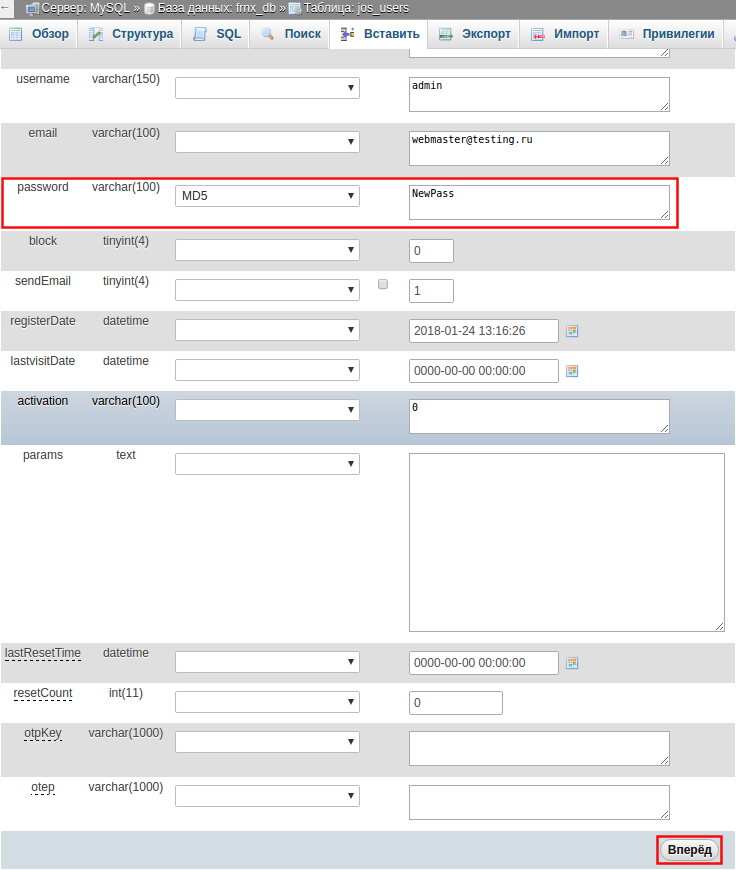The height and width of the screenshot is (870, 736).
Task: Open the username function dropdown
Action: click(268, 88)
